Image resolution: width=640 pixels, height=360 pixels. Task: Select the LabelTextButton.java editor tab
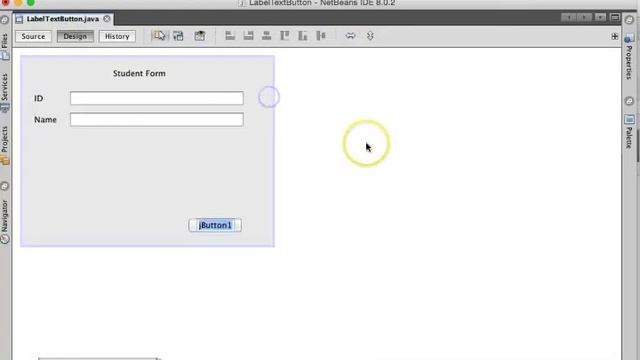pyautogui.click(x=62, y=19)
